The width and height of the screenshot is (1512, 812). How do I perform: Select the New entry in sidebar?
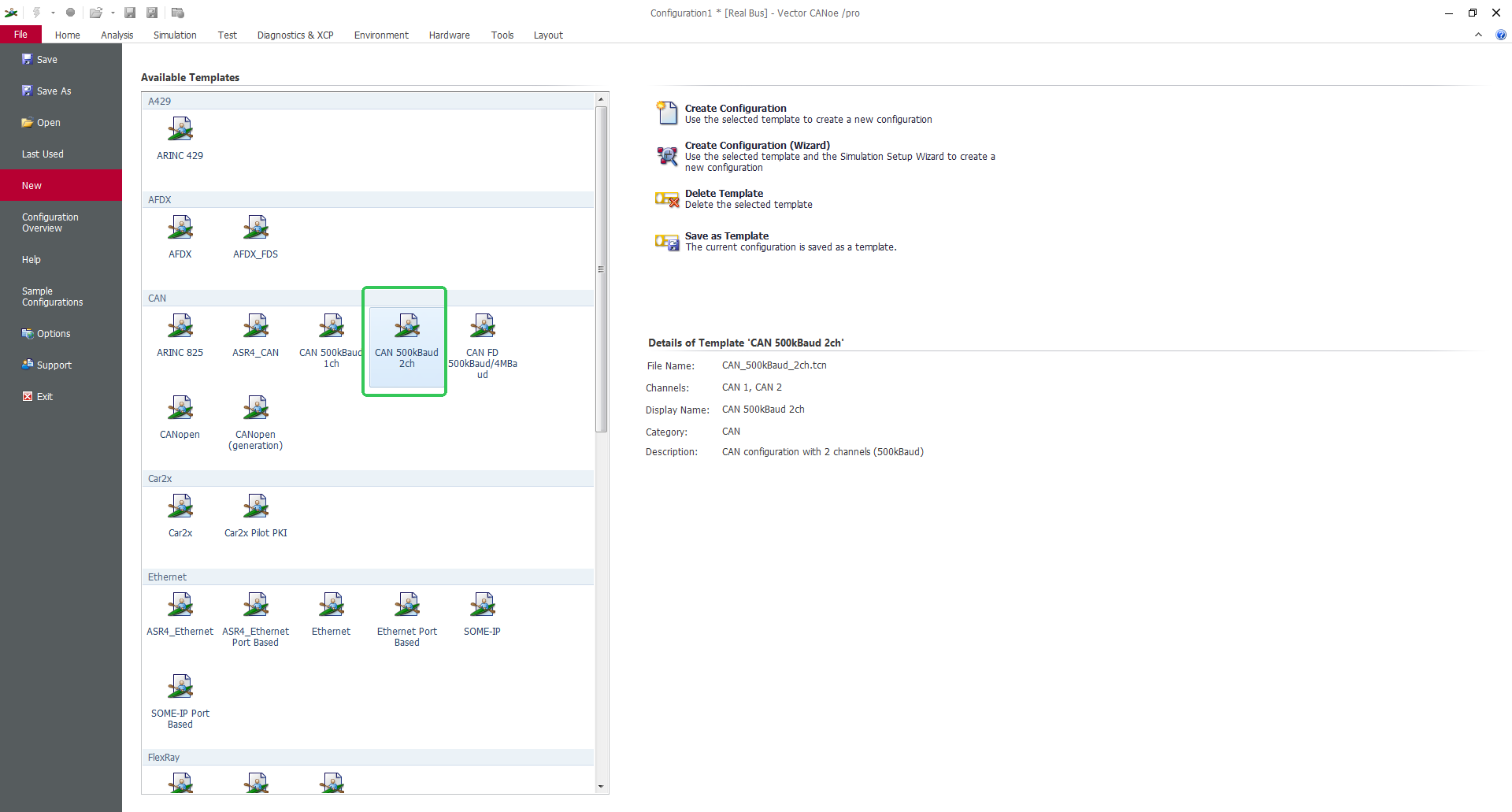coord(61,186)
